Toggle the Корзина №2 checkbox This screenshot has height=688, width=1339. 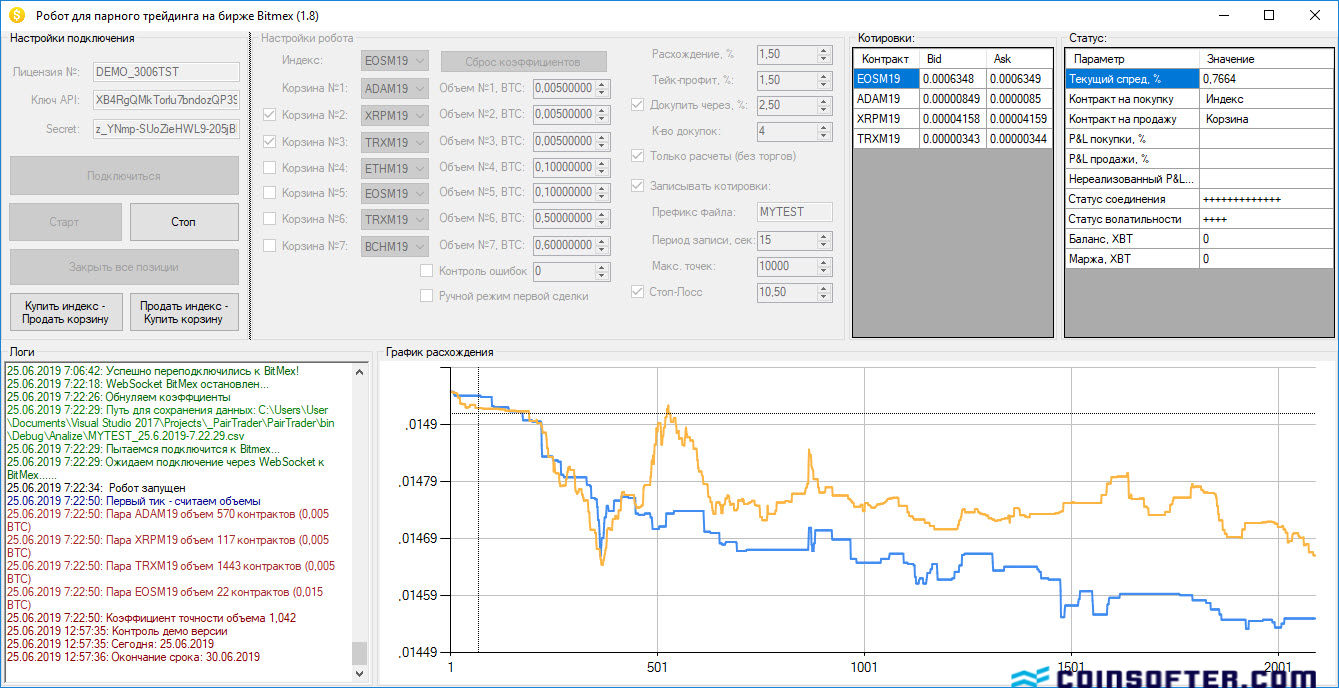[x=269, y=115]
